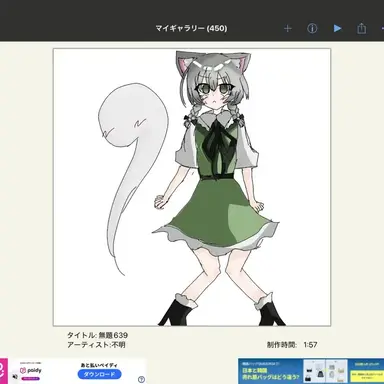Image resolution: width=384 pixels, height=384 pixels.
Task: Click the pink app icon at bottom-left corner
Action: [4, 371]
